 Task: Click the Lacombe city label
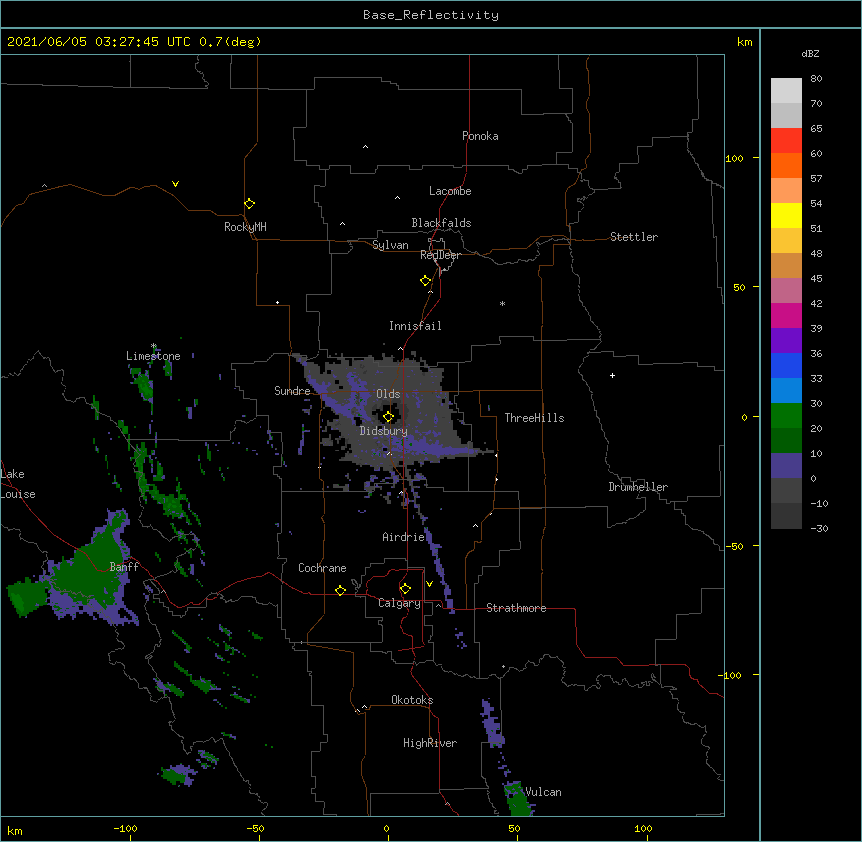click(x=450, y=191)
